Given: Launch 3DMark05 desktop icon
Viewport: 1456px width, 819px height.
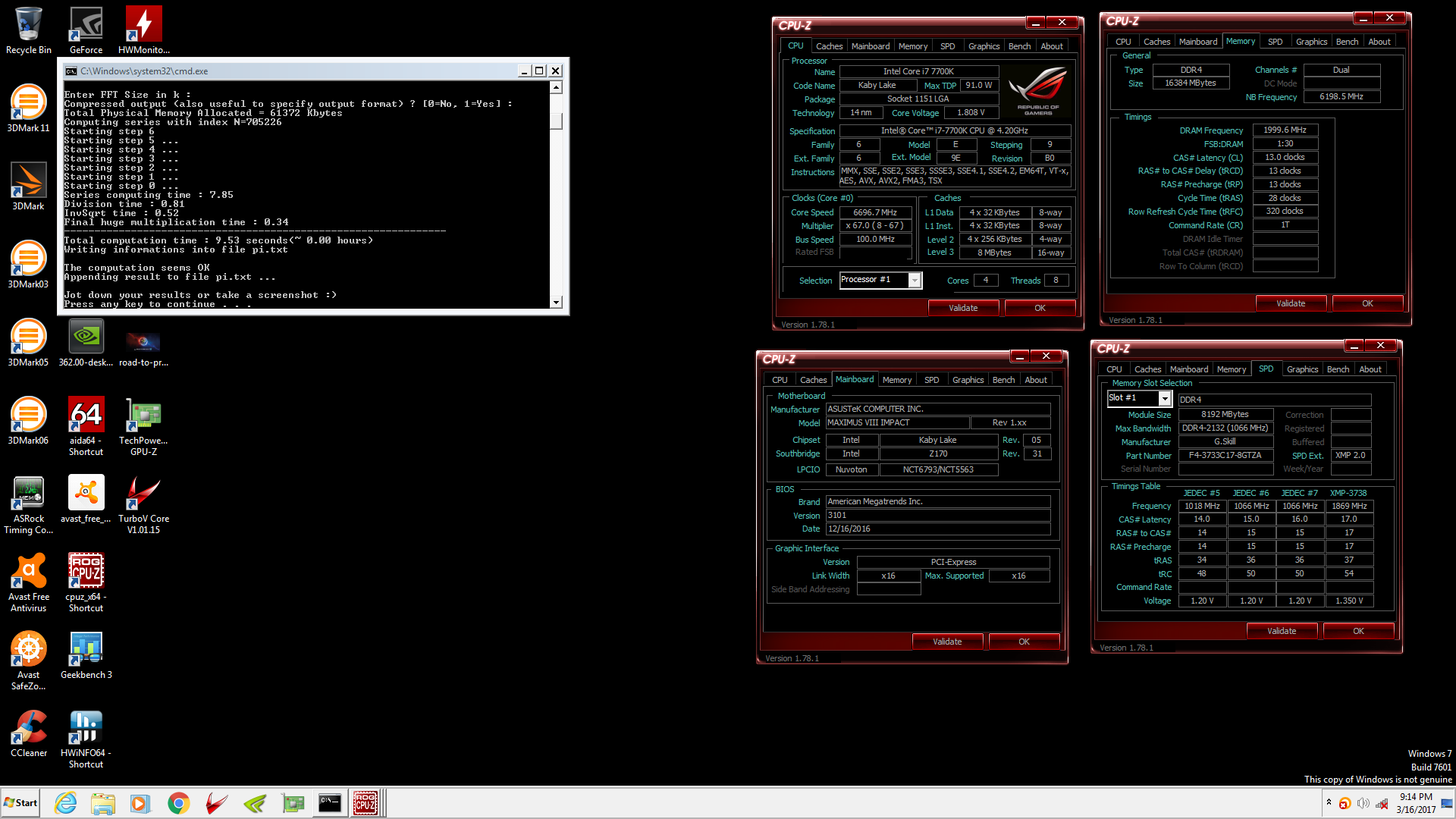Looking at the screenshot, I should [29, 343].
